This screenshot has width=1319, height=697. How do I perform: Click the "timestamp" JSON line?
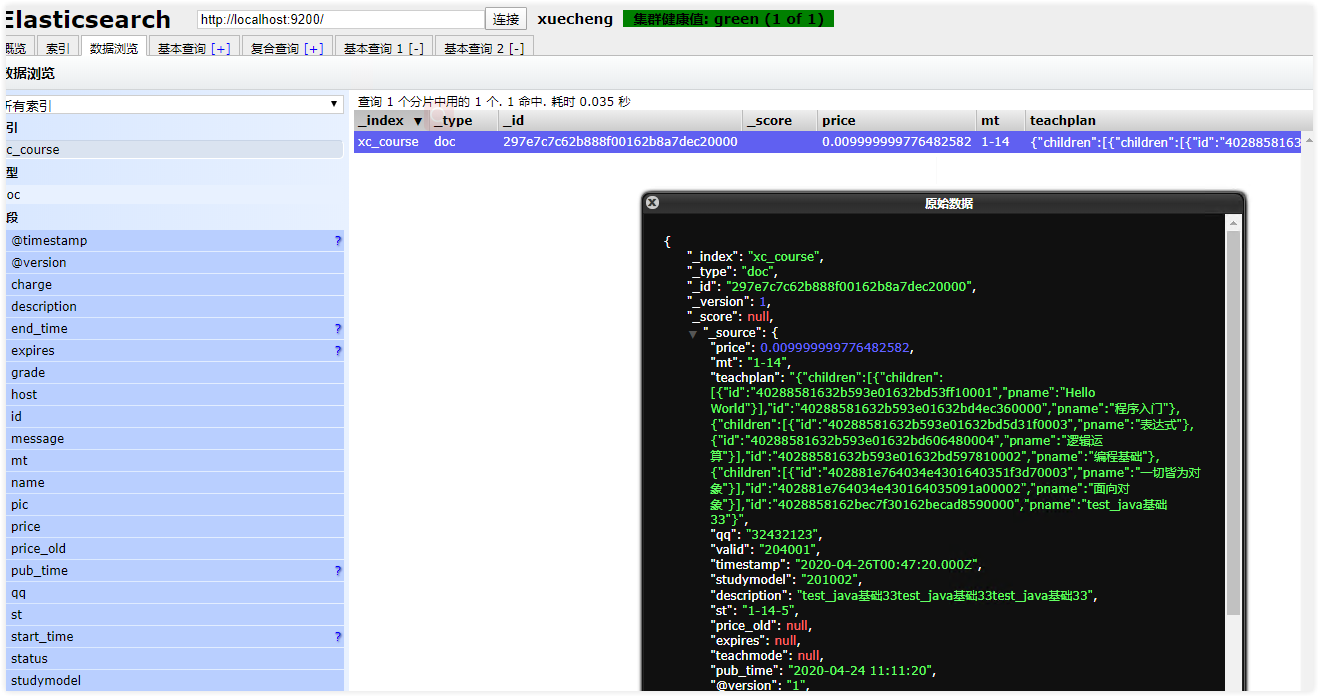click(x=847, y=565)
